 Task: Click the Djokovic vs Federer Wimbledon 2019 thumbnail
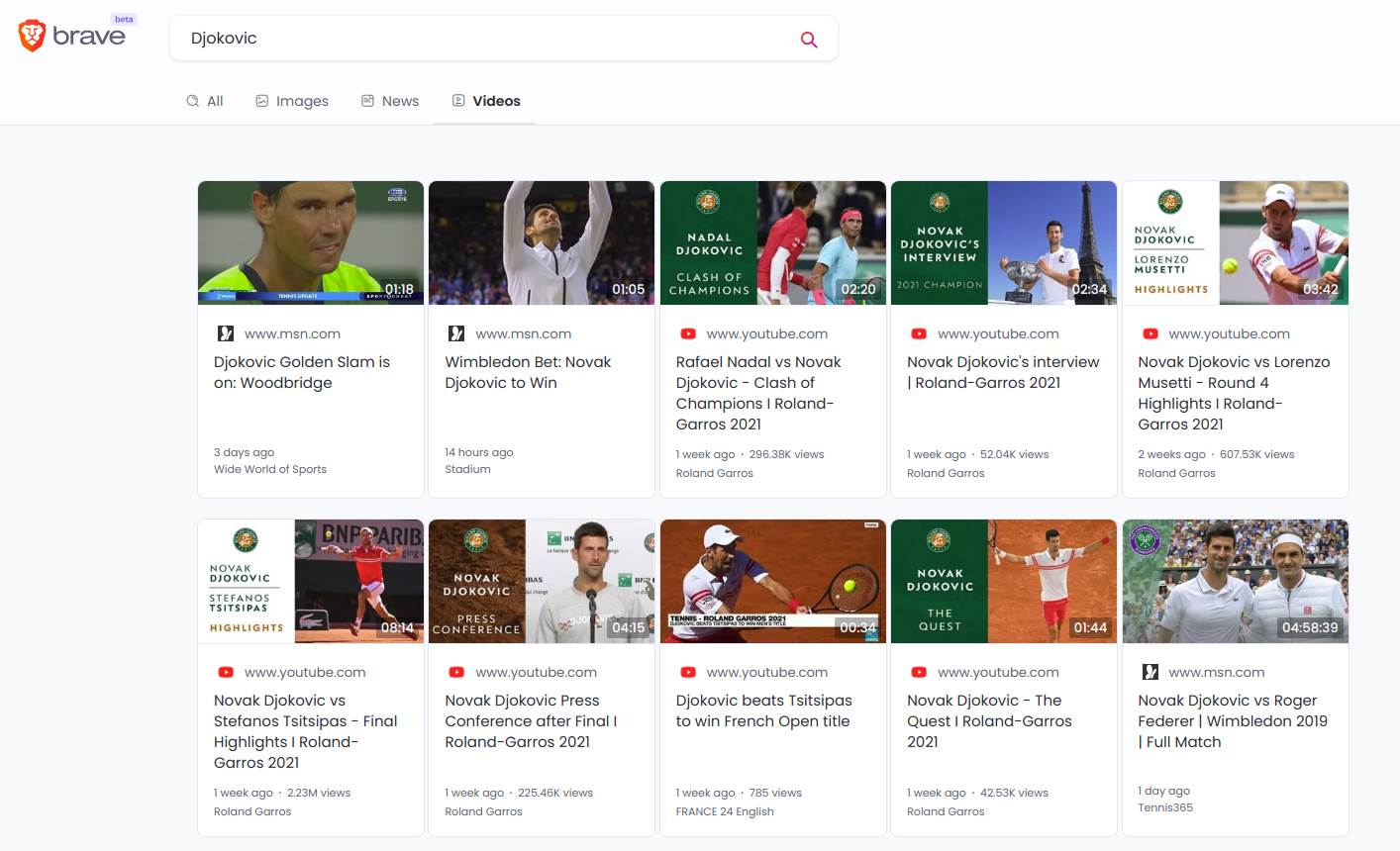pyautogui.click(x=1235, y=580)
